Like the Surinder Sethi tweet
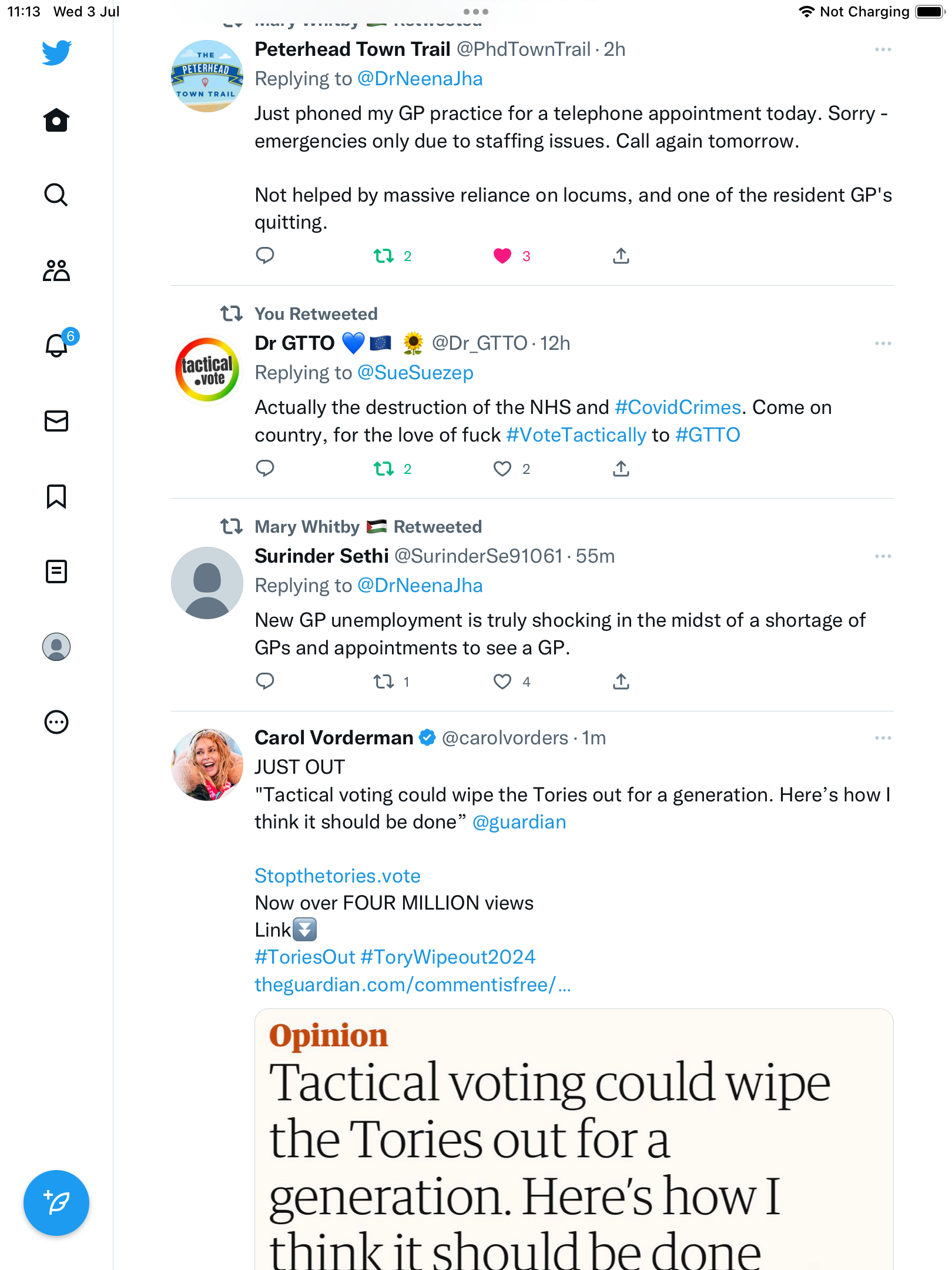The width and height of the screenshot is (952, 1270). tap(502, 681)
